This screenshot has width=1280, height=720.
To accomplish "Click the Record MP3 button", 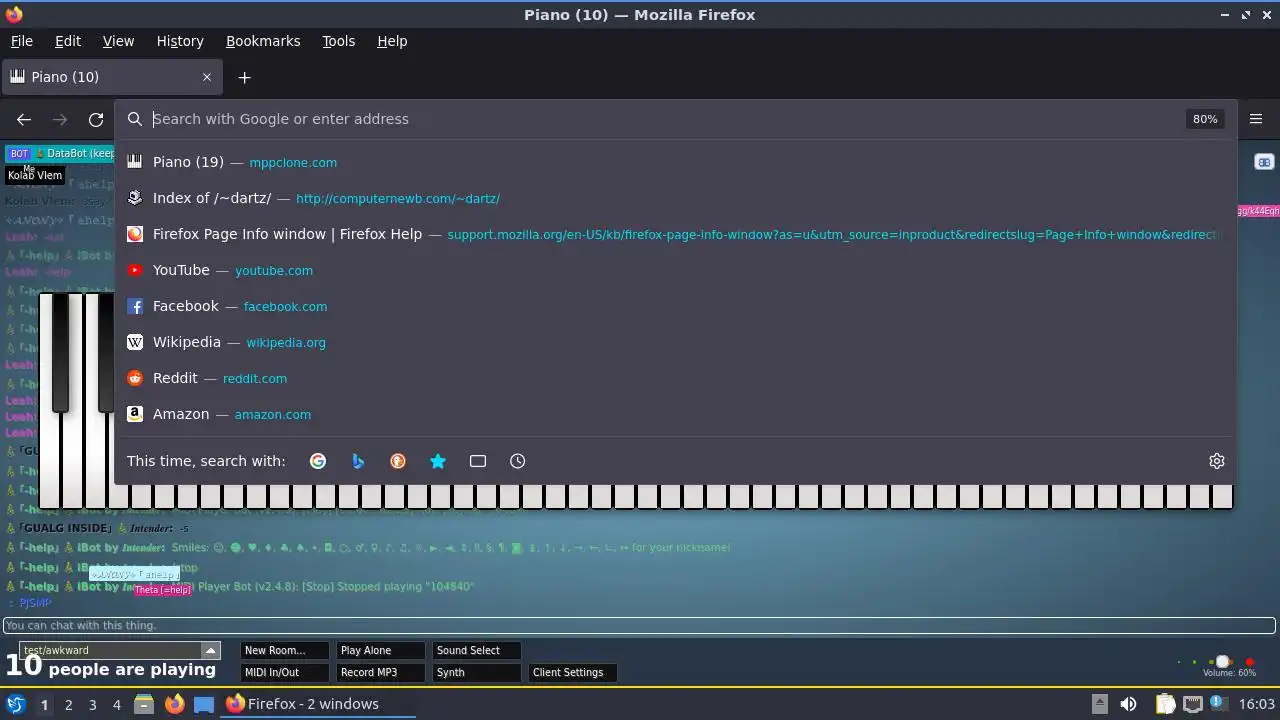I will 381,672.
